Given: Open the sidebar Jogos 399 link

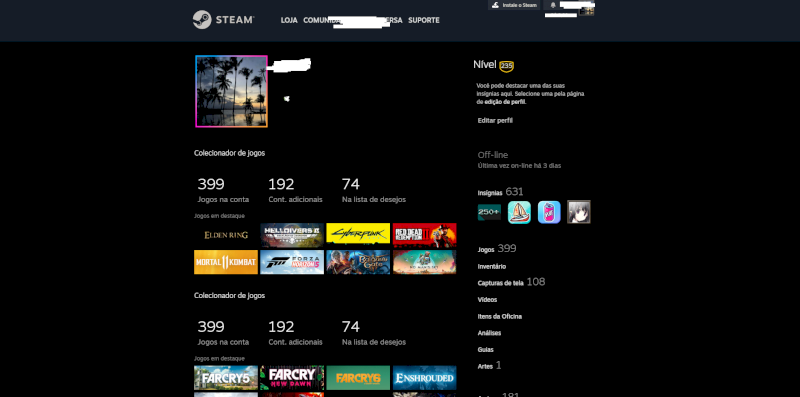Looking at the screenshot, I should (497, 249).
